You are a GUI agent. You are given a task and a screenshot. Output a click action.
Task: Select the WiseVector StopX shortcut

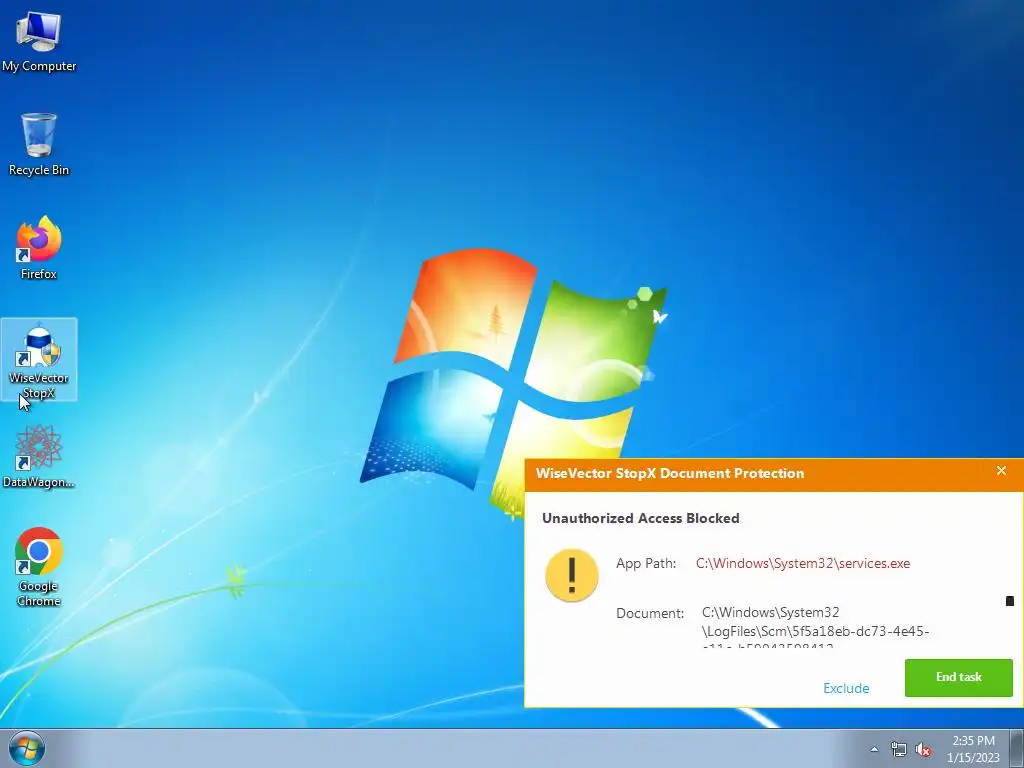pos(39,359)
